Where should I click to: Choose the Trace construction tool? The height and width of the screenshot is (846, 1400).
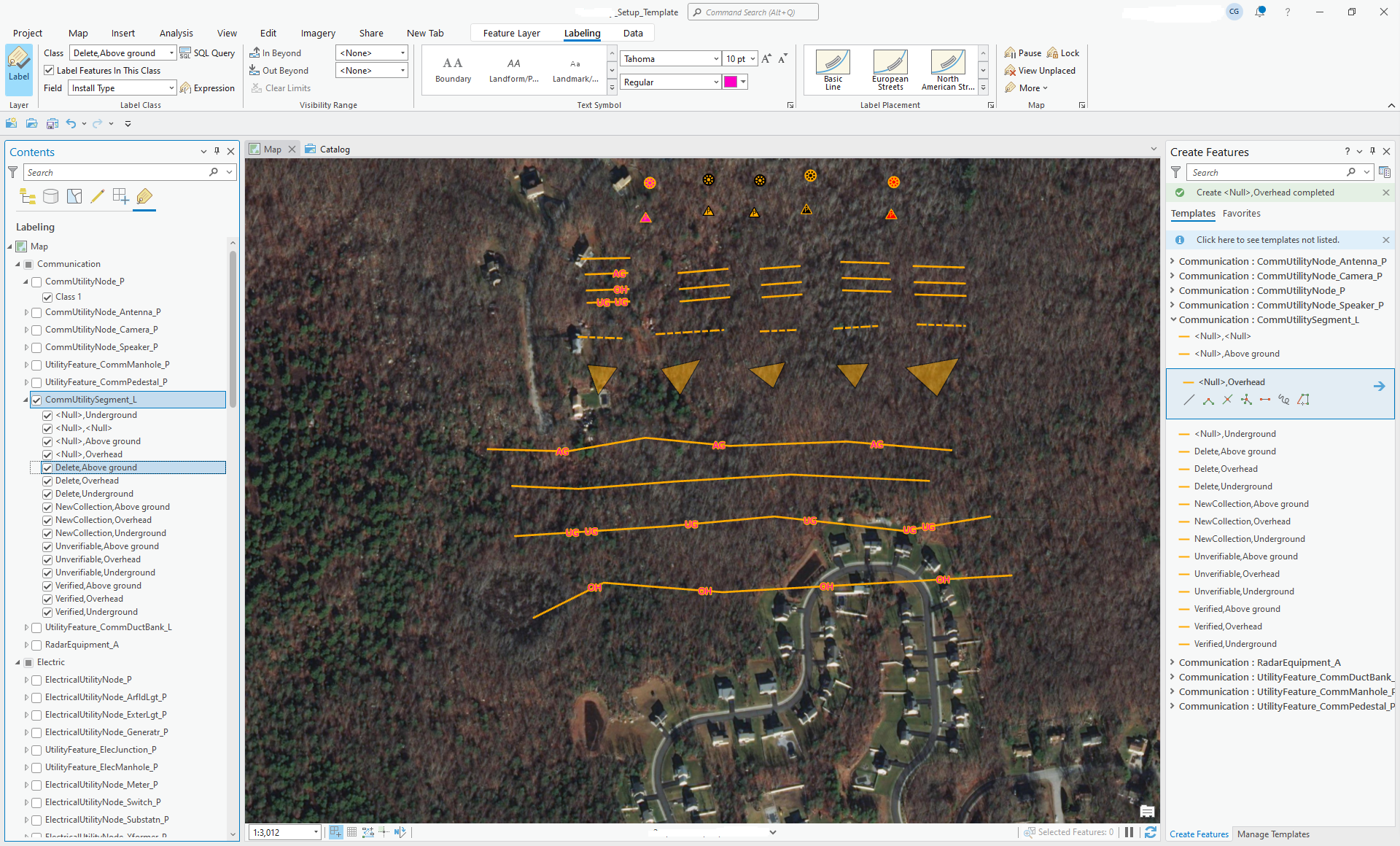(1304, 400)
